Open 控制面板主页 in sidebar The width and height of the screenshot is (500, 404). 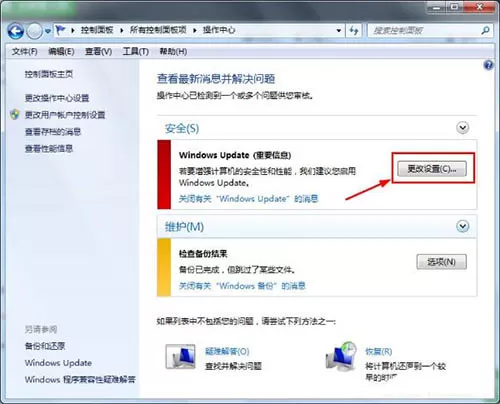point(49,74)
